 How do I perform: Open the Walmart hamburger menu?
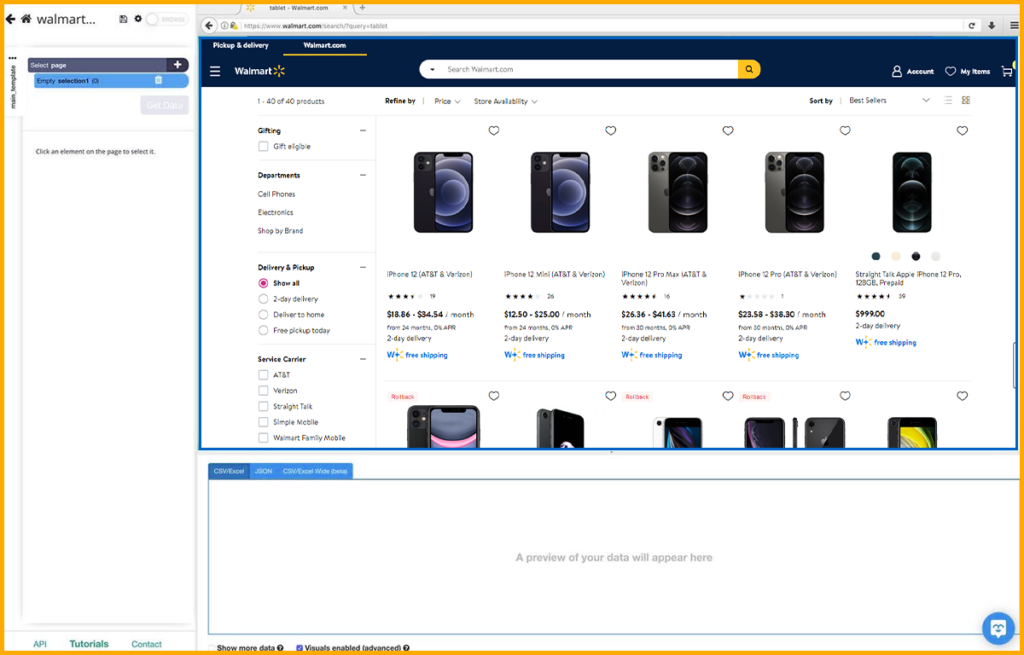[215, 71]
